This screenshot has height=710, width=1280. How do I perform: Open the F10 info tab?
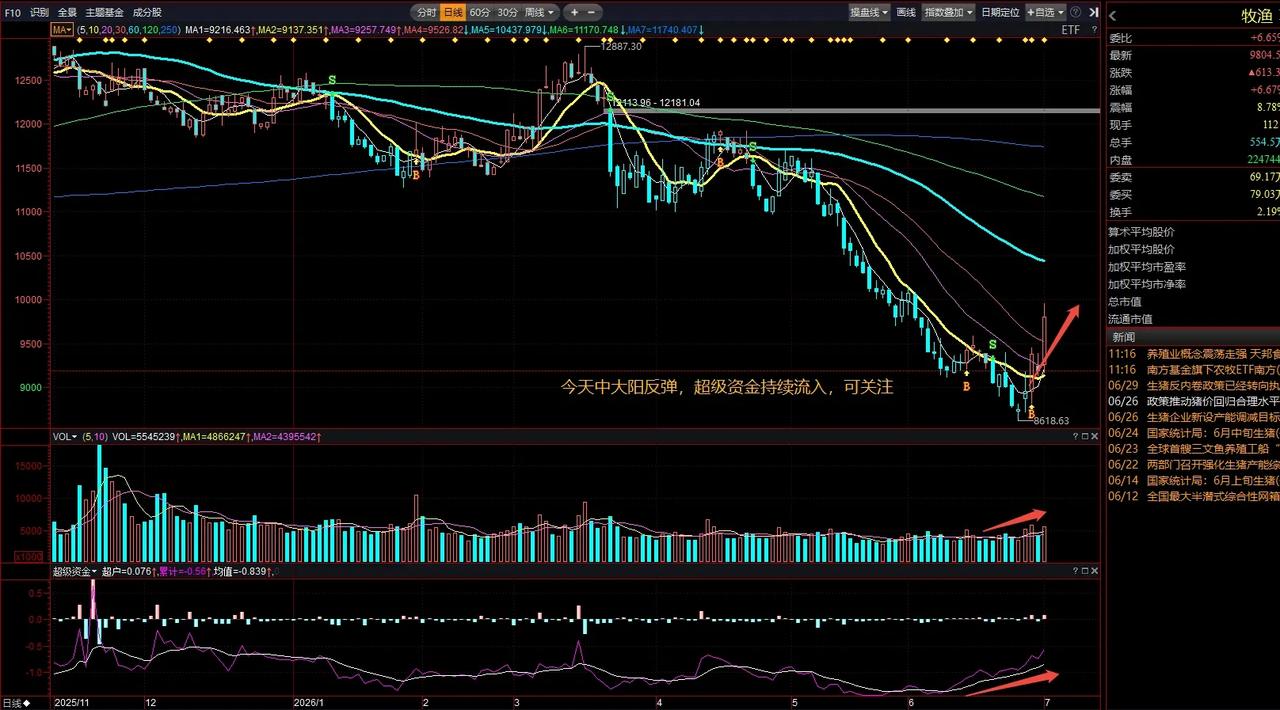[12, 12]
